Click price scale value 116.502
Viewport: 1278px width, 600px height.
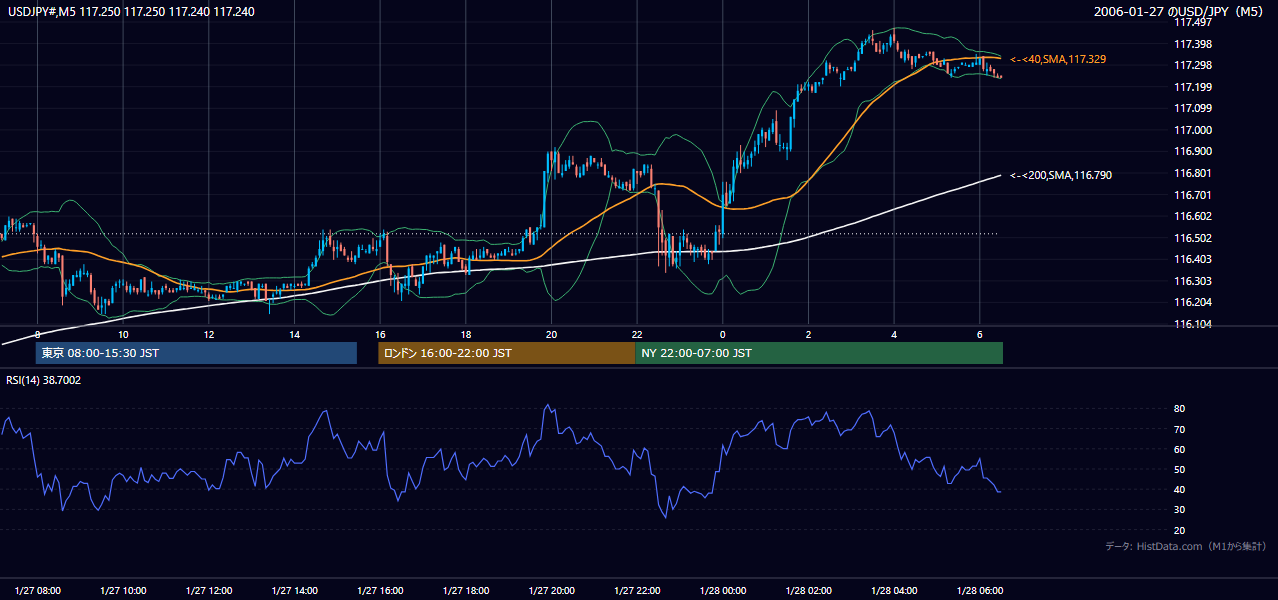pos(1193,238)
